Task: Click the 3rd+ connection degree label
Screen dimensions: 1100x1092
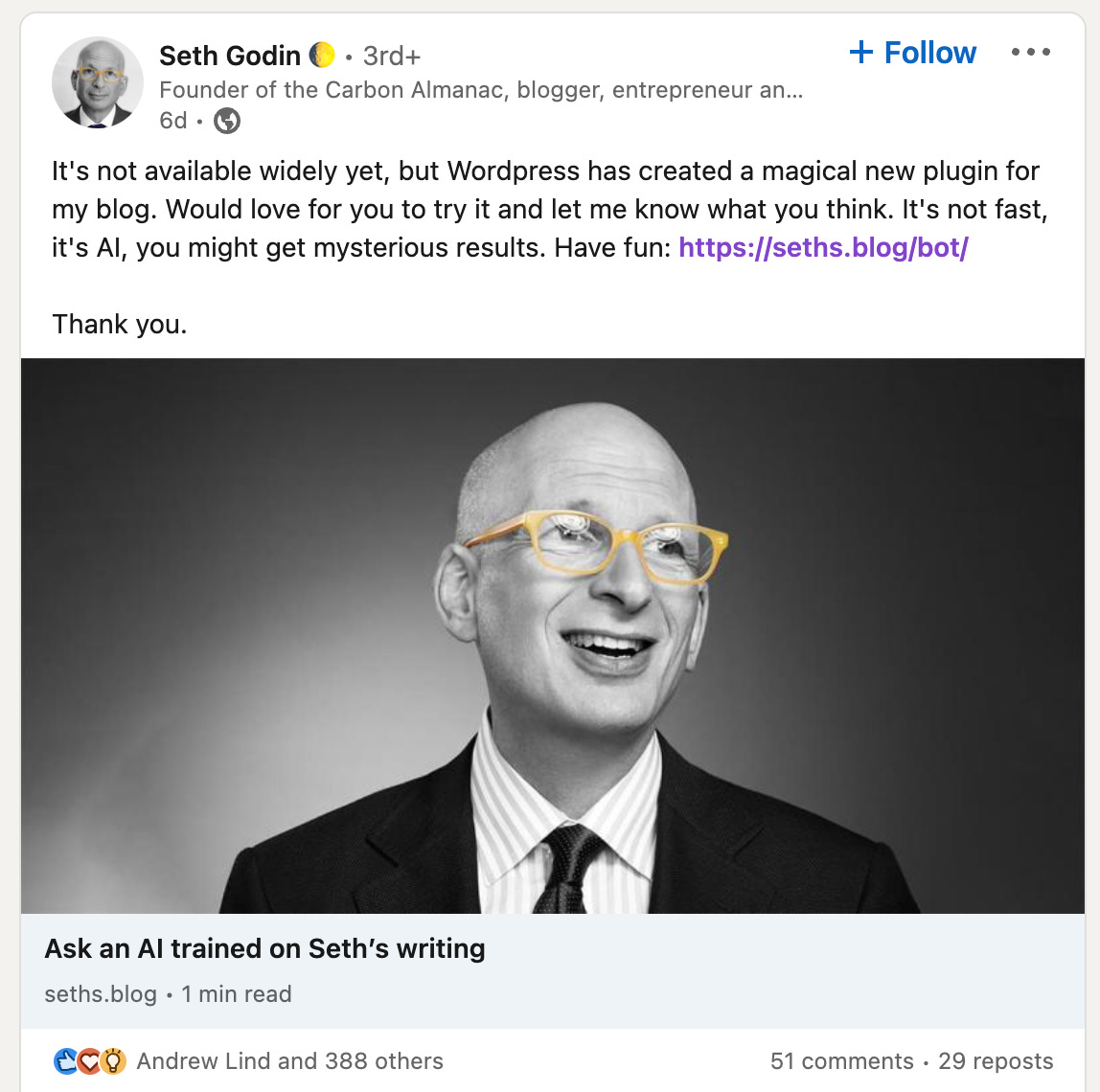Action: [392, 57]
